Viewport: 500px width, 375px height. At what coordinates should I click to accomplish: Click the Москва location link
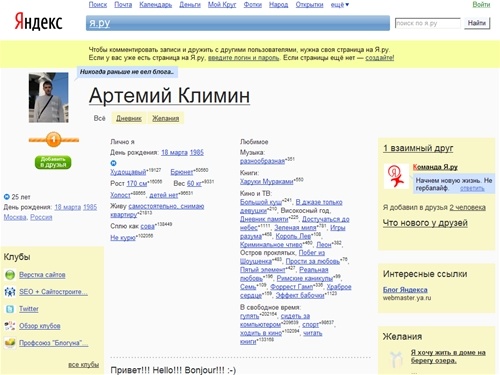[x=15, y=217]
